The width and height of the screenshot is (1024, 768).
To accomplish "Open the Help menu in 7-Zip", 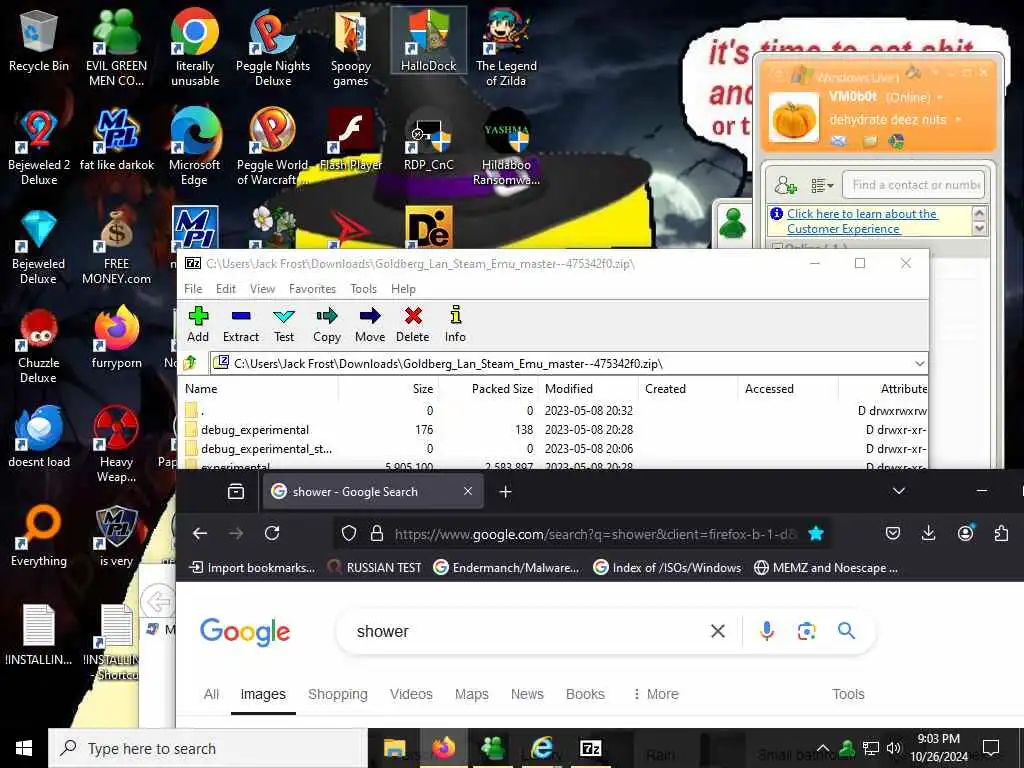I will click(x=403, y=289).
